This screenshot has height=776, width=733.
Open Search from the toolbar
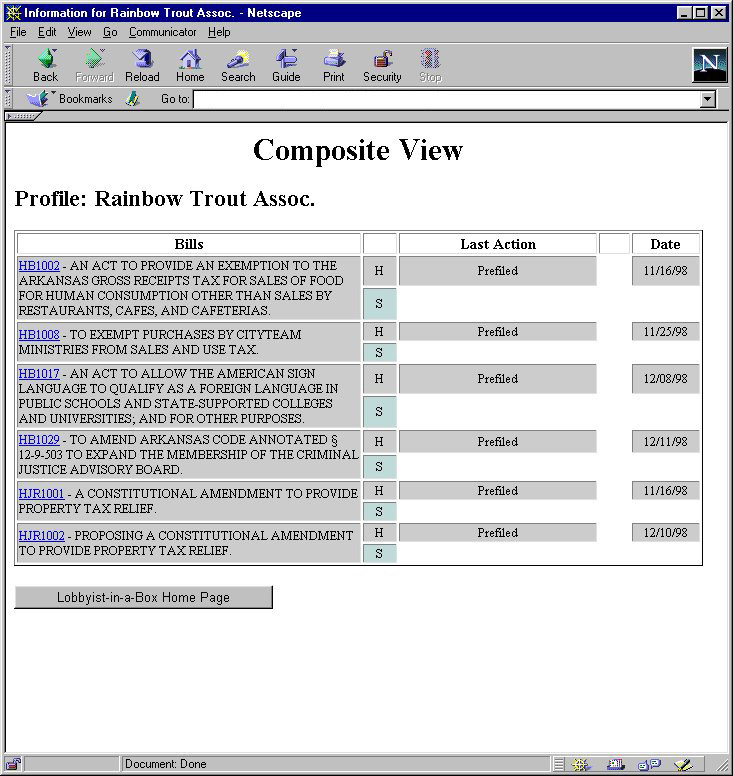coord(238,65)
